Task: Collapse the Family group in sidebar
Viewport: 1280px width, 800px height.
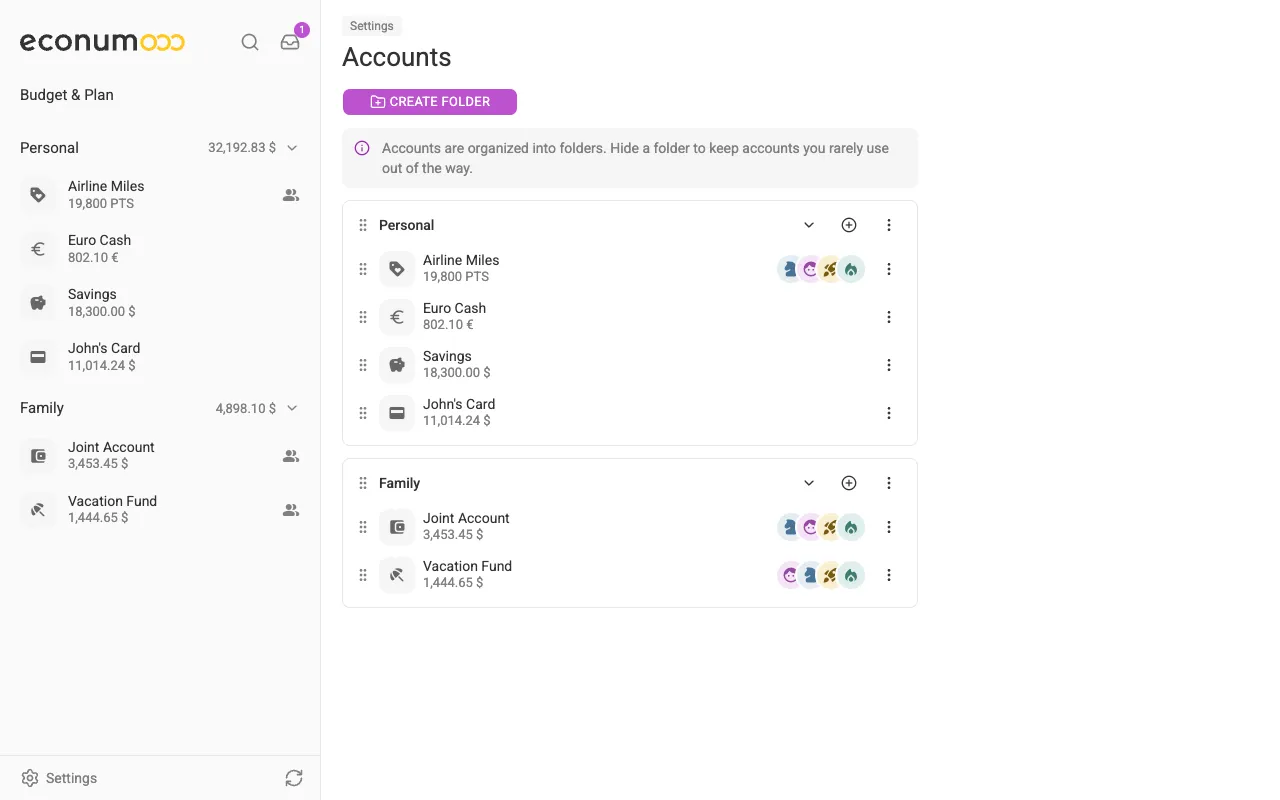Action: tap(292, 408)
